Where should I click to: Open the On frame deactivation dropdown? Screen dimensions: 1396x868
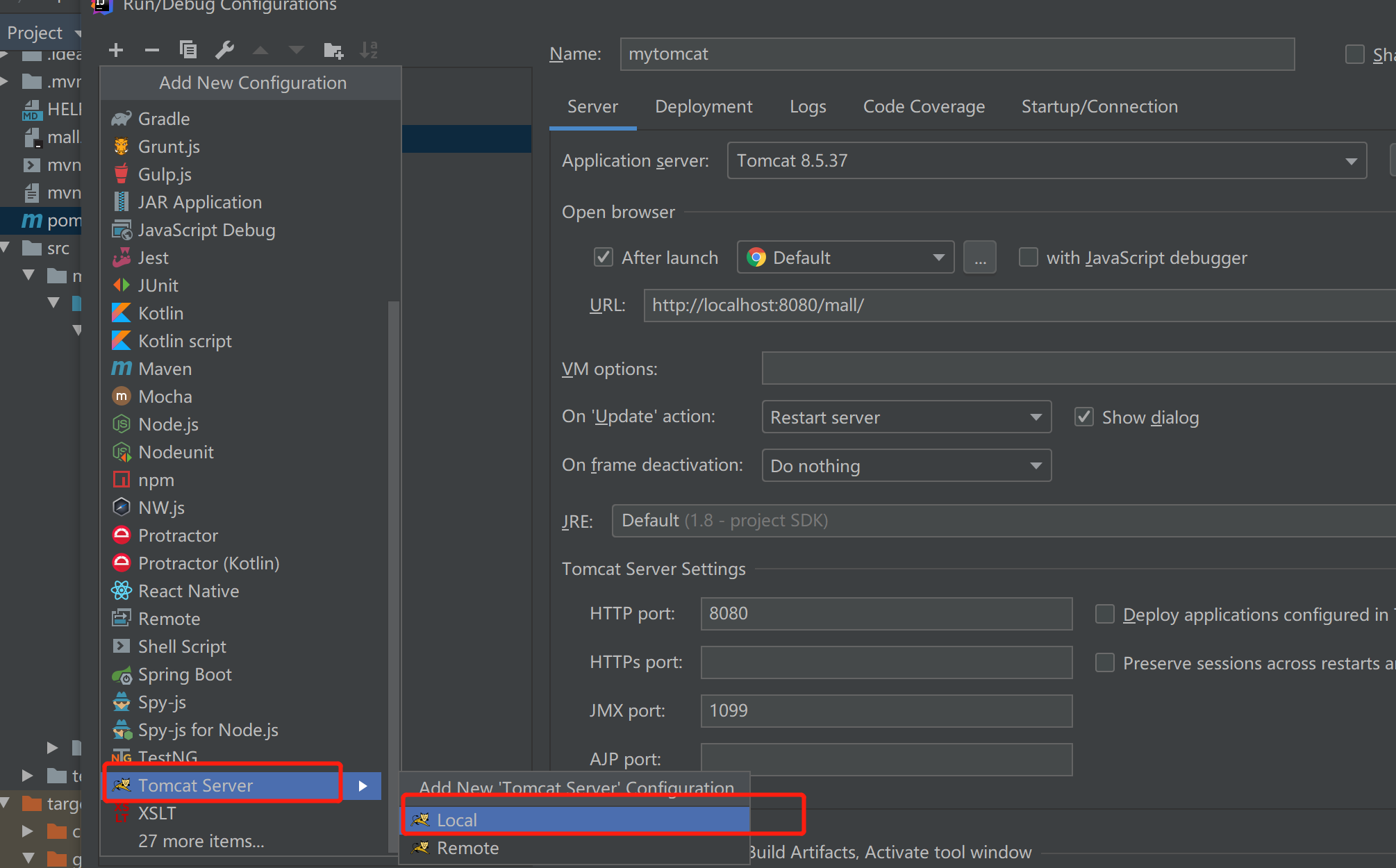coord(906,465)
